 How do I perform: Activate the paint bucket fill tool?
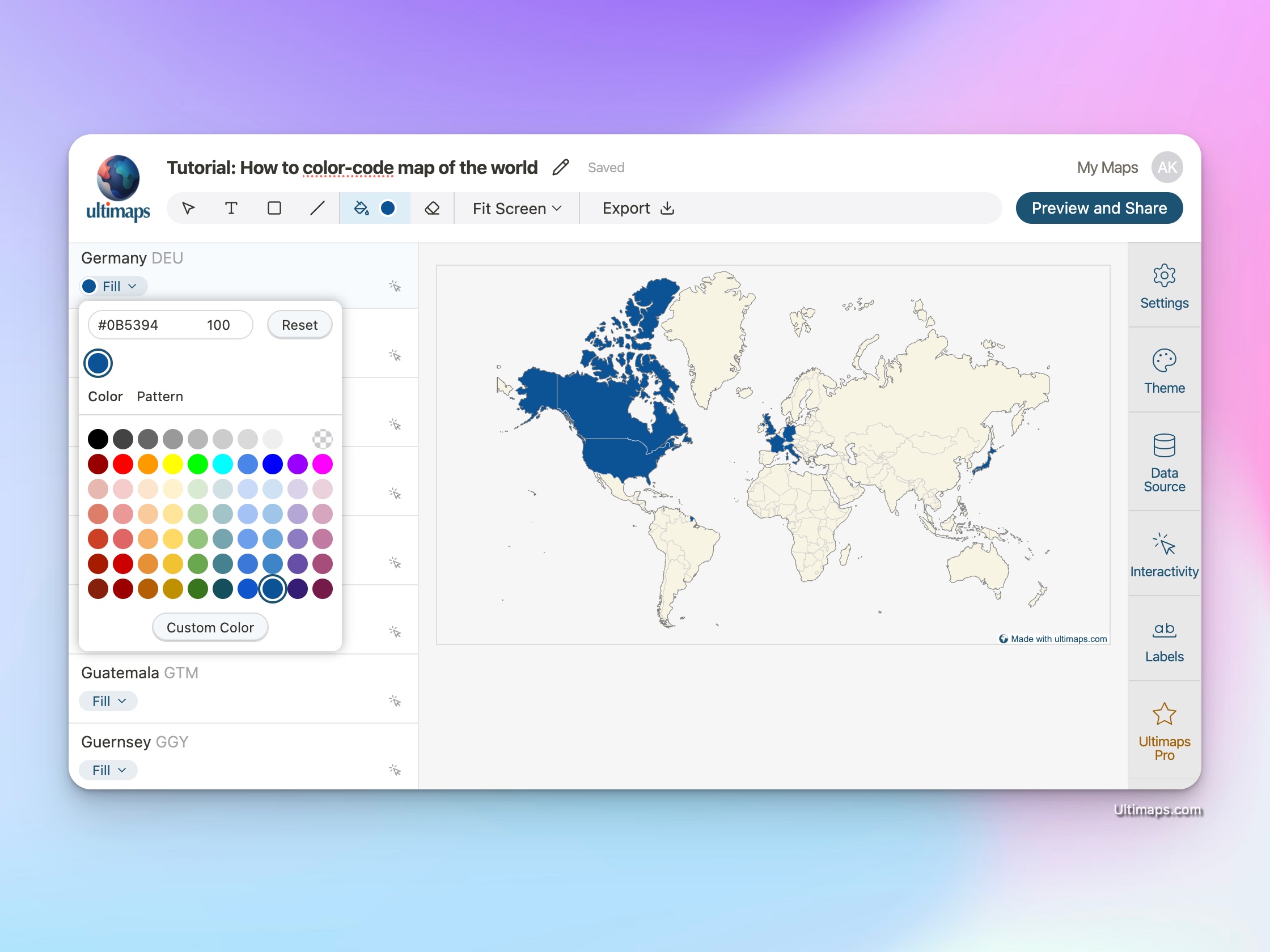pos(361,209)
